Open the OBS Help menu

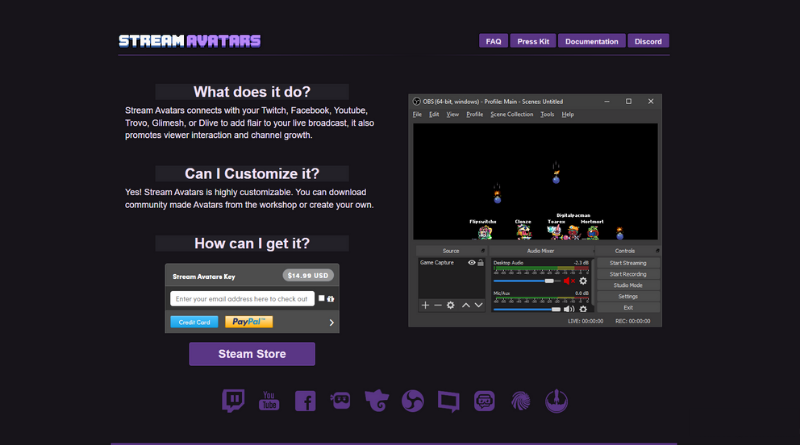pyautogui.click(x=568, y=114)
